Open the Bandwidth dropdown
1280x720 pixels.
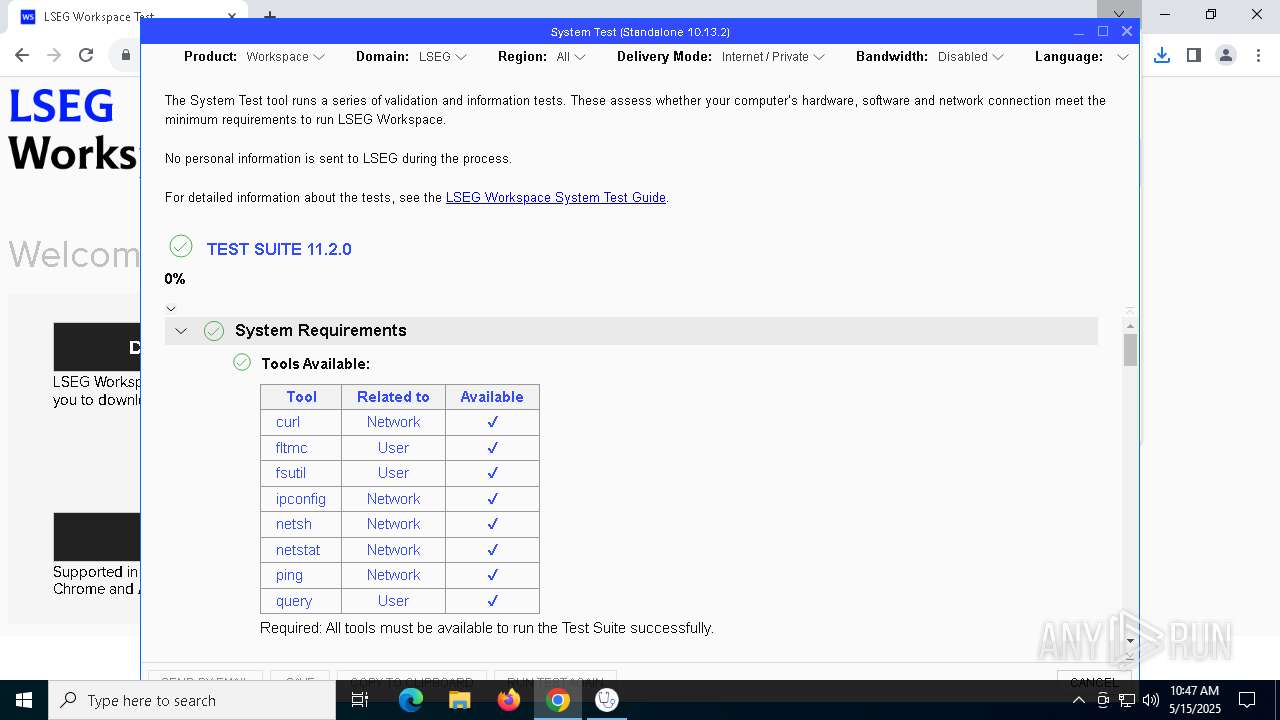(970, 57)
